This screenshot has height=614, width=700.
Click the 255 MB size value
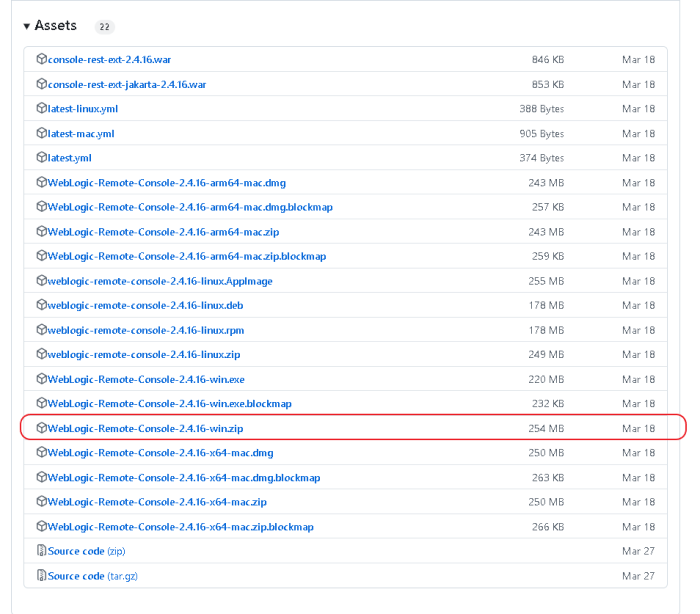coord(546,281)
